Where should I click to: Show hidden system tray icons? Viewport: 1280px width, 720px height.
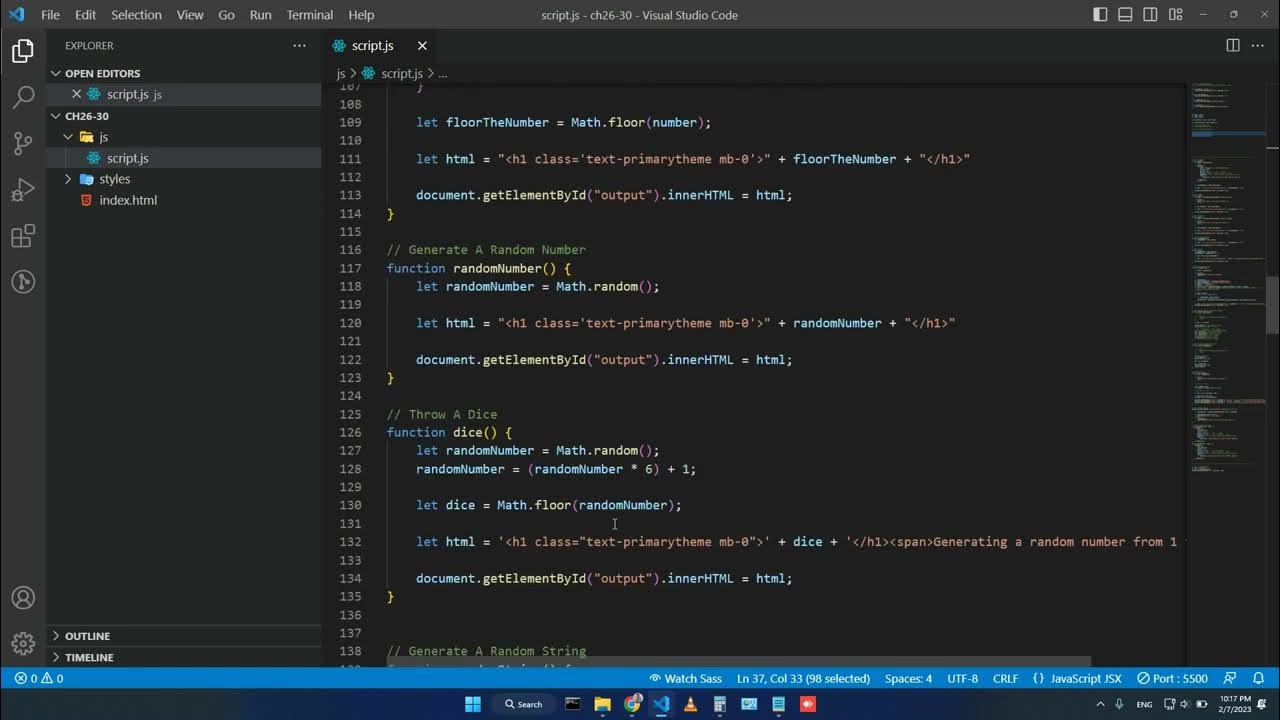click(x=1101, y=704)
